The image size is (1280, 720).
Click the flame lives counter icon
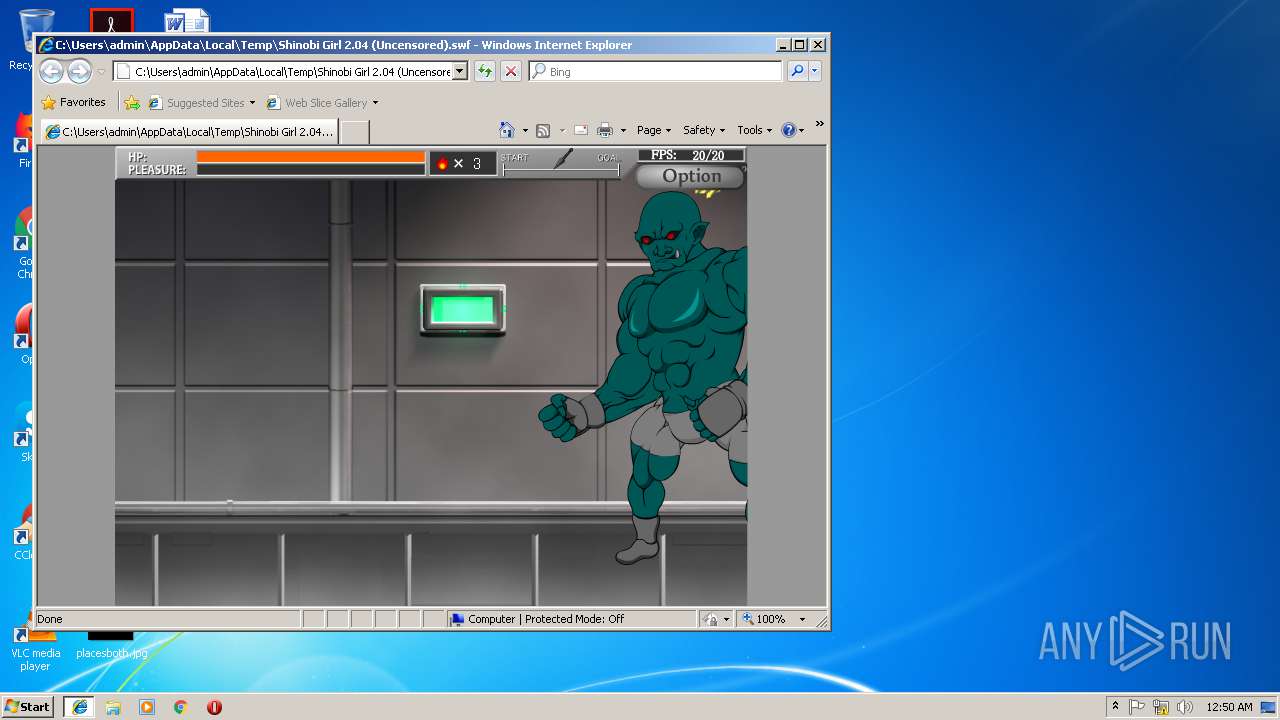pyautogui.click(x=442, y=163)
